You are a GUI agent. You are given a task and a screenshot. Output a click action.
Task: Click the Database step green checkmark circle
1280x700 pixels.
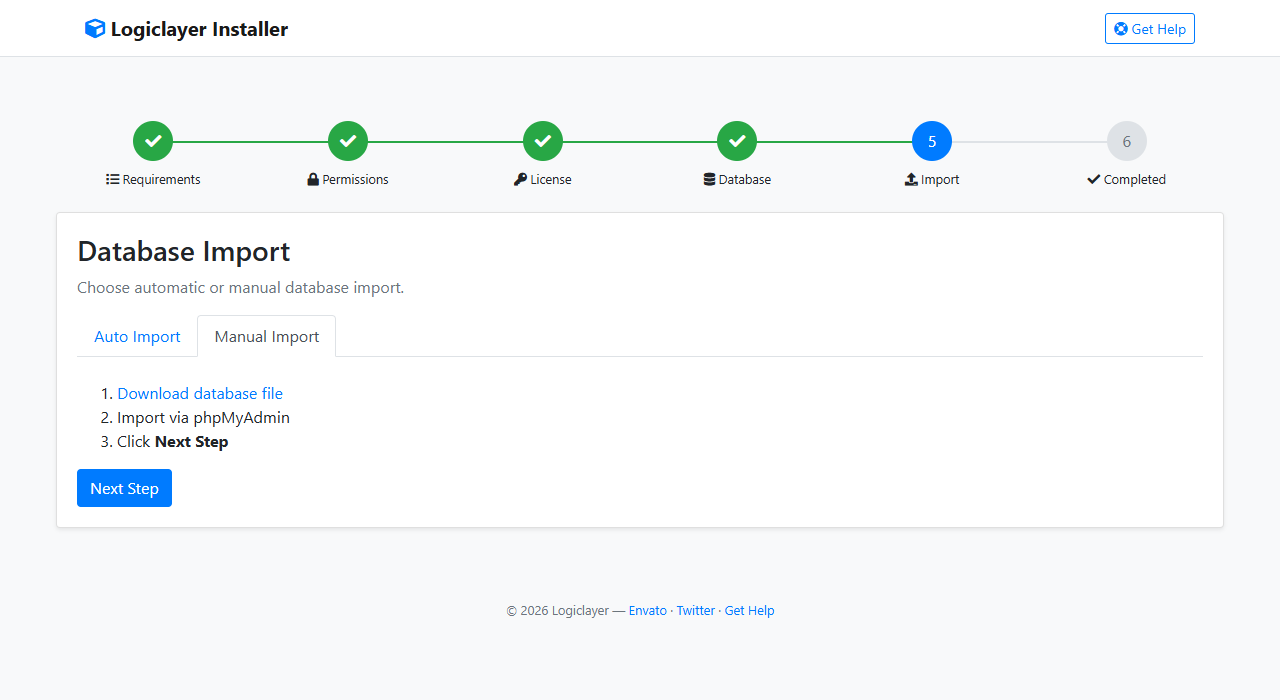click(737, 141)
